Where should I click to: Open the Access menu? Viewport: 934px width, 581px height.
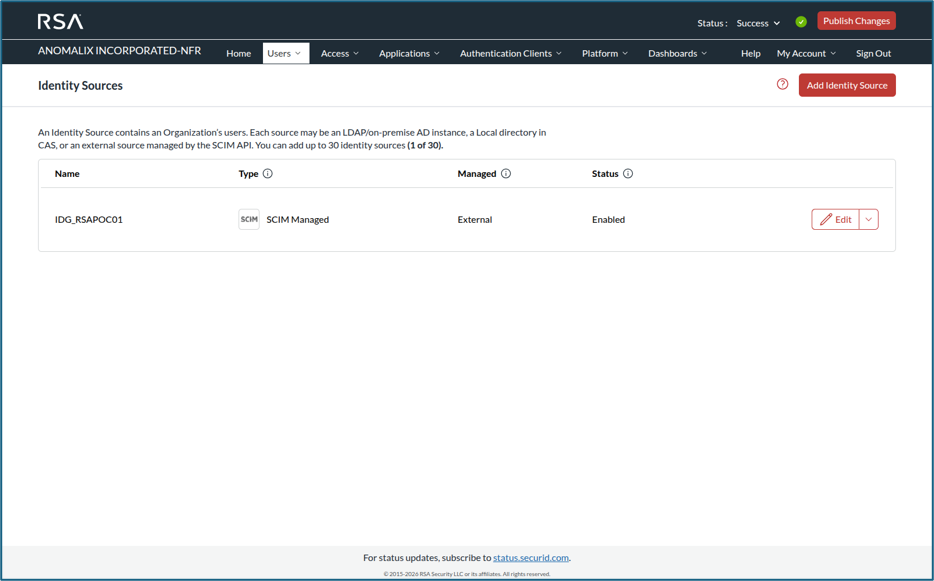(340, 53)
